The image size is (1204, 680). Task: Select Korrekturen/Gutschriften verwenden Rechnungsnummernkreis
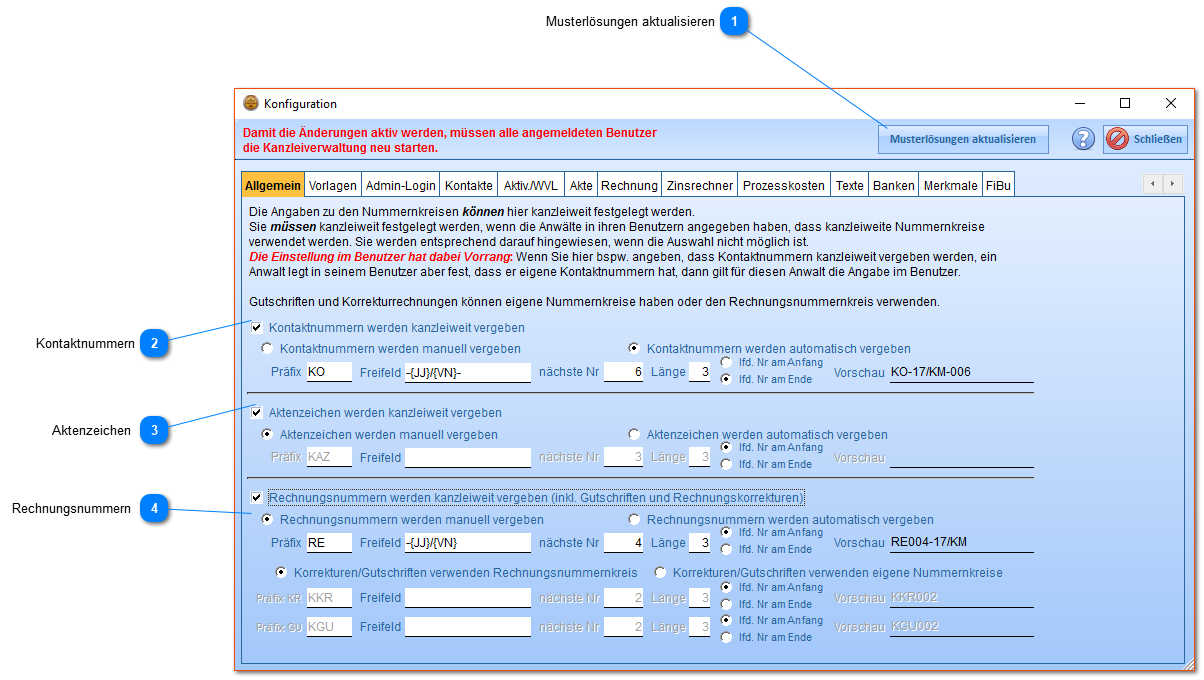[x=281, y=573]
